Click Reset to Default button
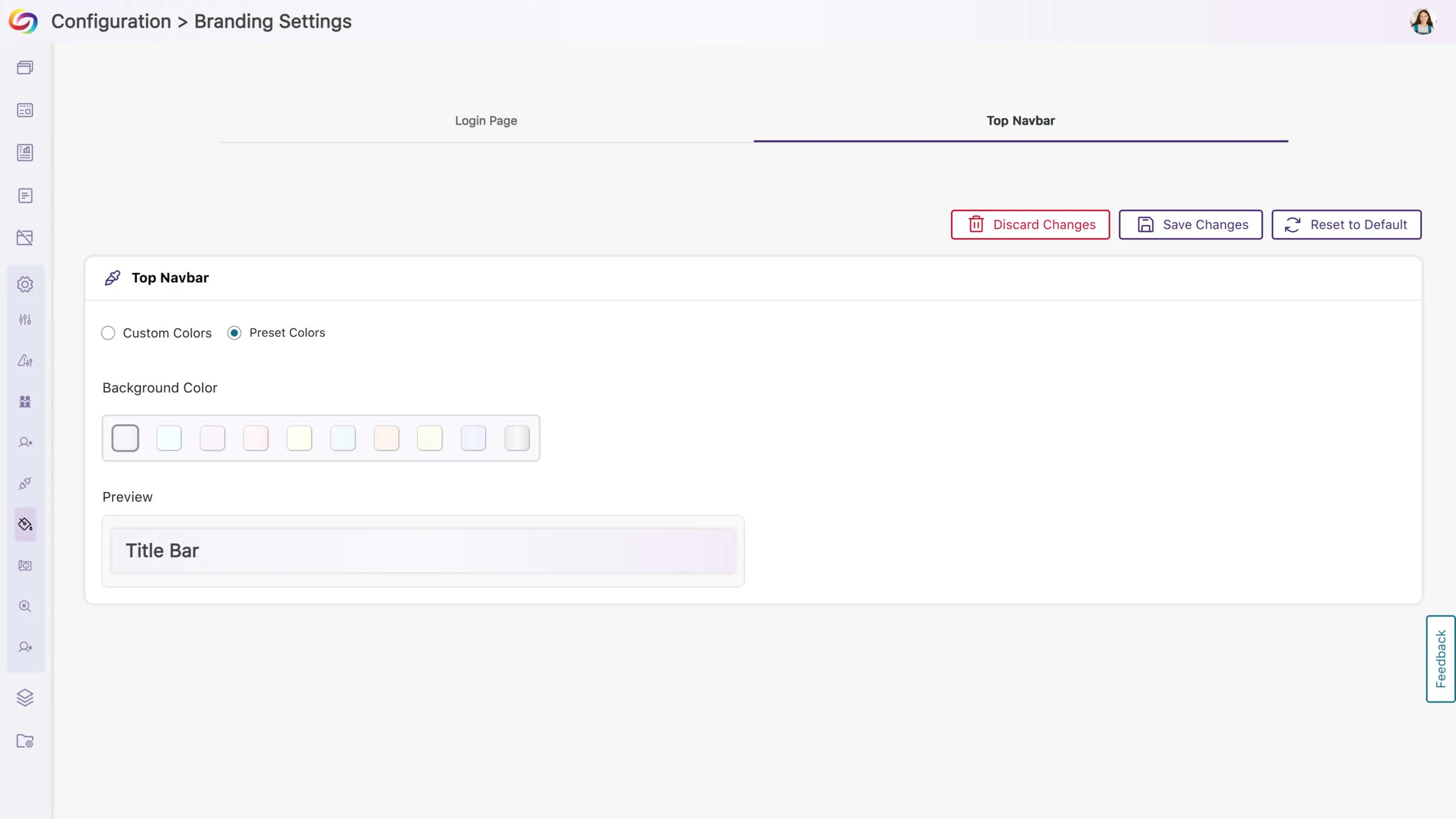Image resolution: width=1456 pixels, height=819 pixels. coord(1346,225)
